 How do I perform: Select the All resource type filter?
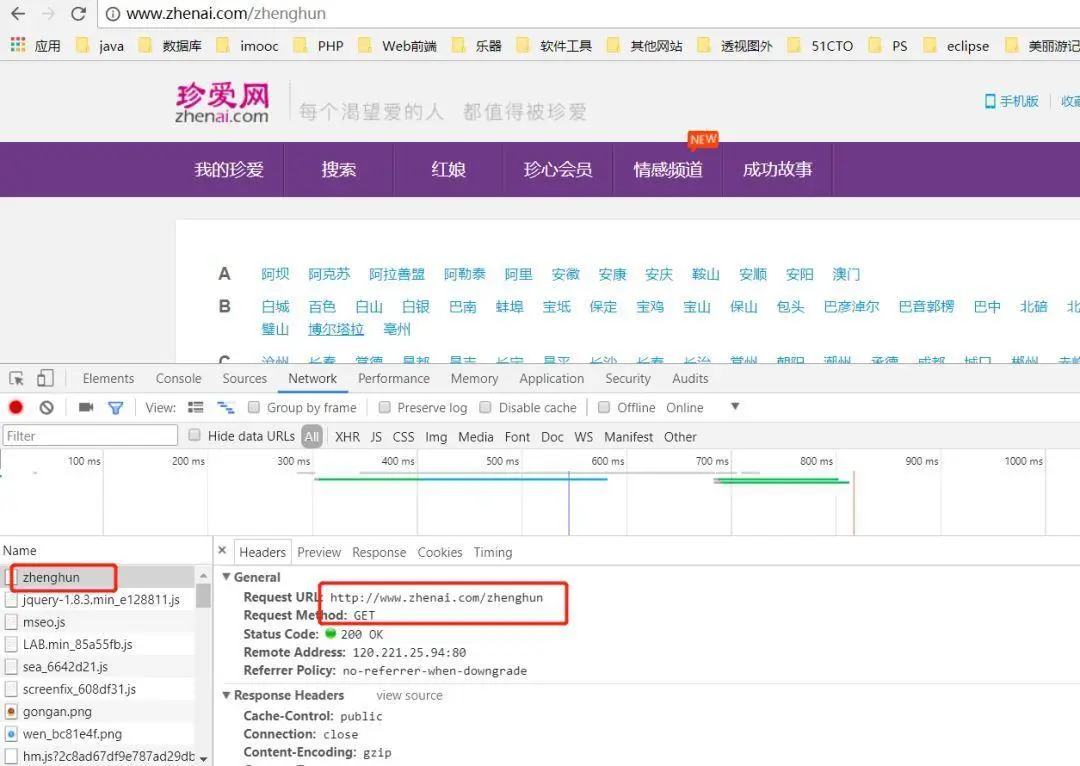point(312,437)
